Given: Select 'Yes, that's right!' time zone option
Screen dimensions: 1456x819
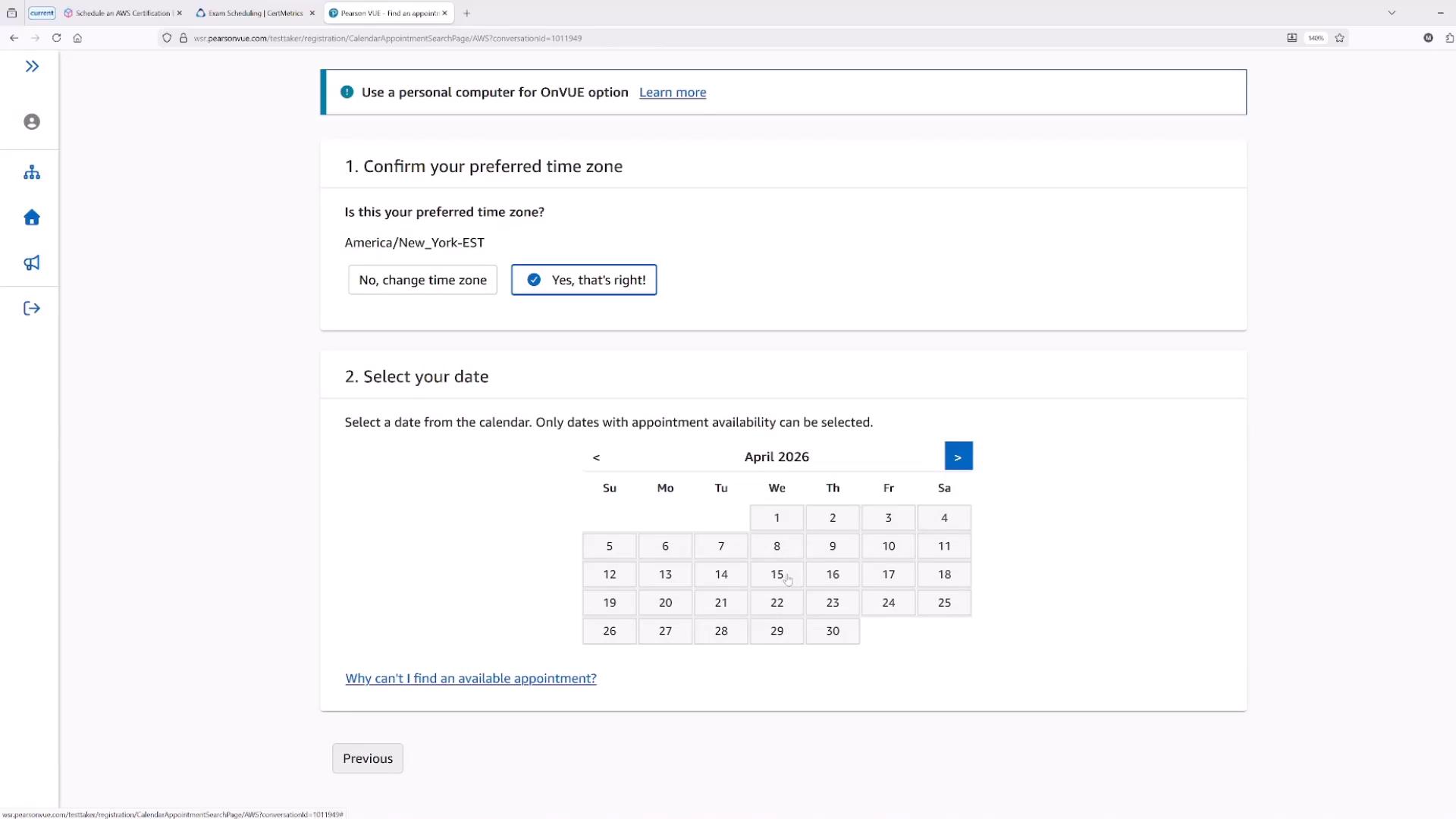Looking at the screenshot, I should [584, 280].
